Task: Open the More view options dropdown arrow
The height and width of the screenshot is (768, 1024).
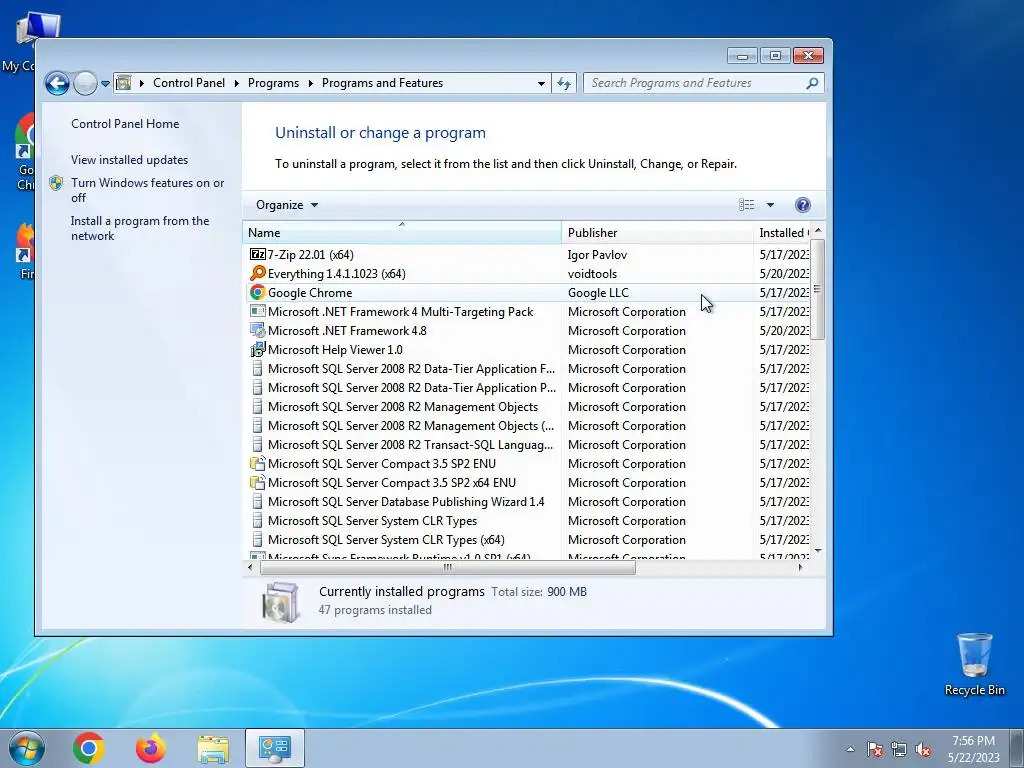Action: (770, 205)
